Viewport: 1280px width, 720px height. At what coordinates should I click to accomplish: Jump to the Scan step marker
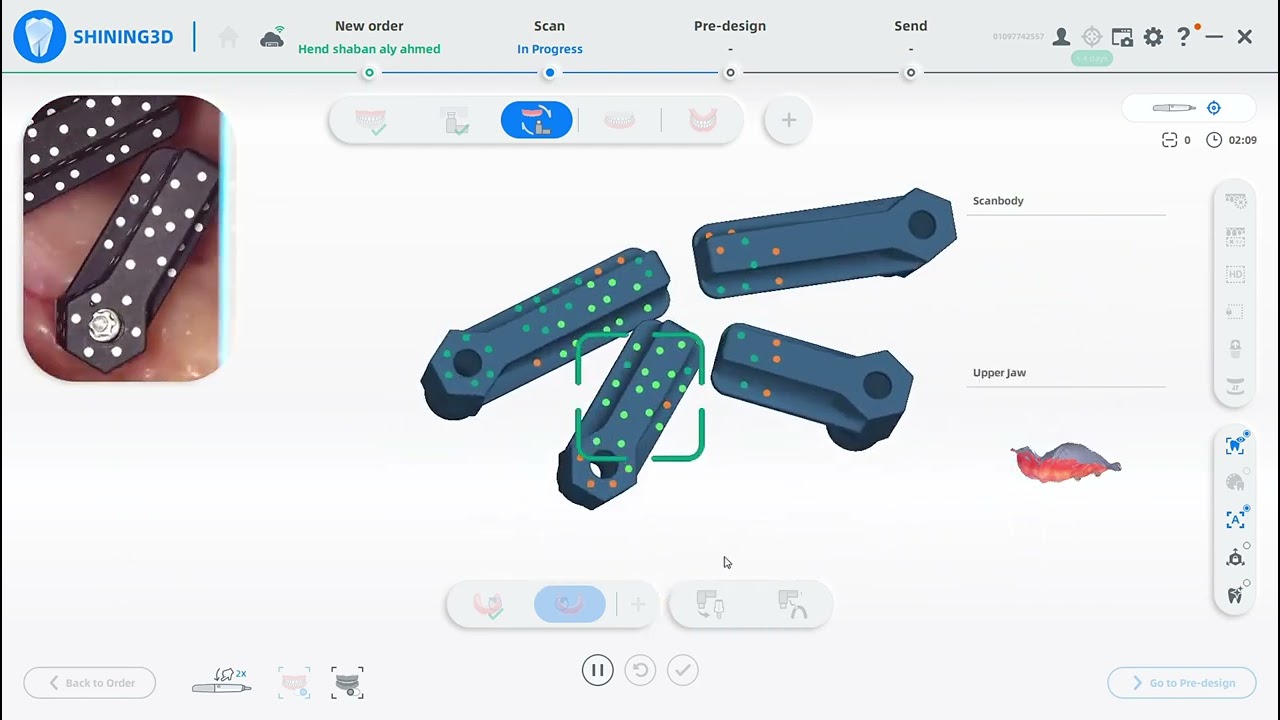(x=549, y=73)
